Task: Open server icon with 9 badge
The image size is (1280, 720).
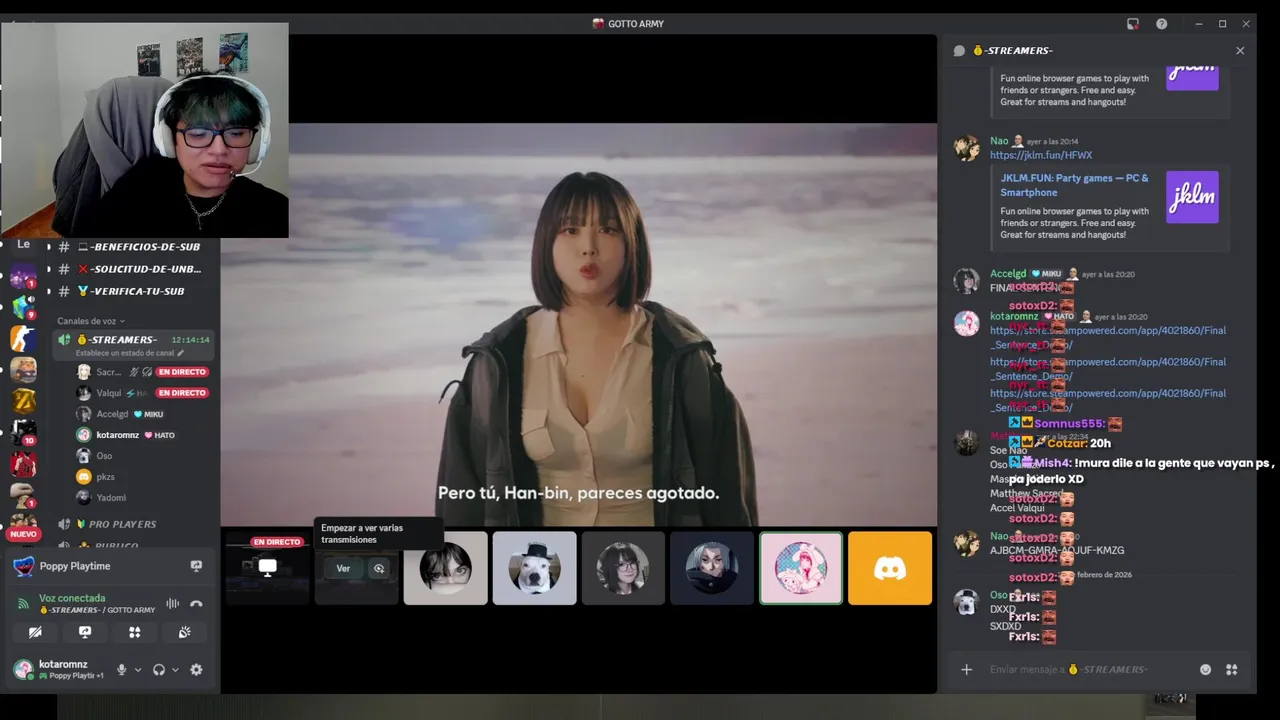Action: [23, 308]
